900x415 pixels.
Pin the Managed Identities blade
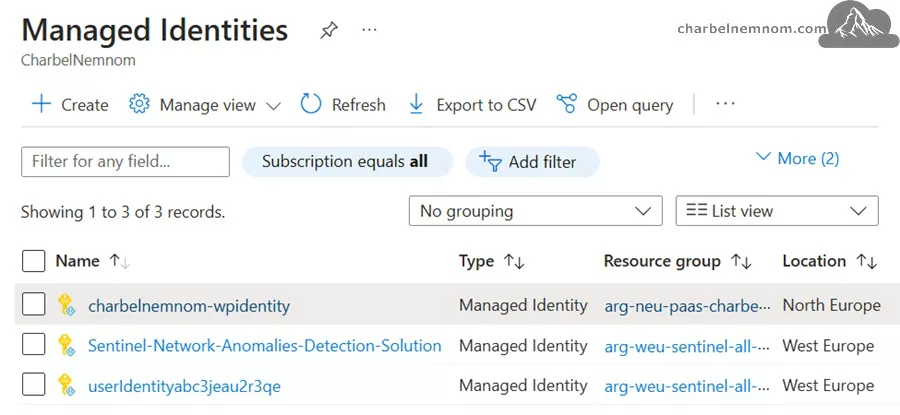329,30
